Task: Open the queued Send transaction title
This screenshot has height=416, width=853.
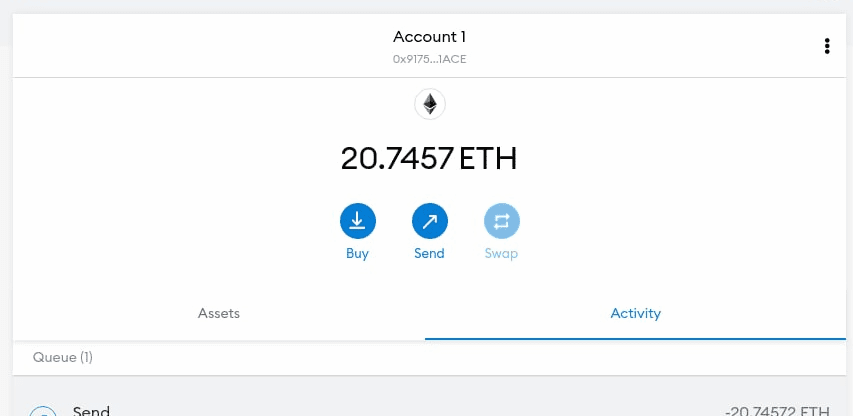Action: click(x=91, y=410)
